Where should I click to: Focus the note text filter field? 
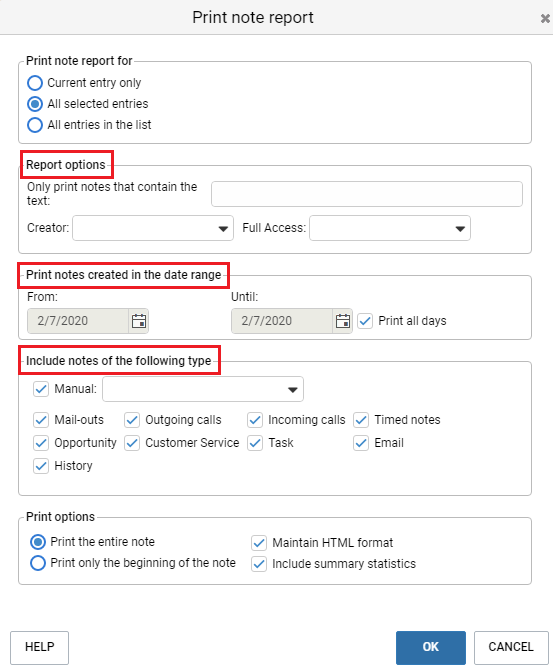pyautogui.click(x=367, y=194)
